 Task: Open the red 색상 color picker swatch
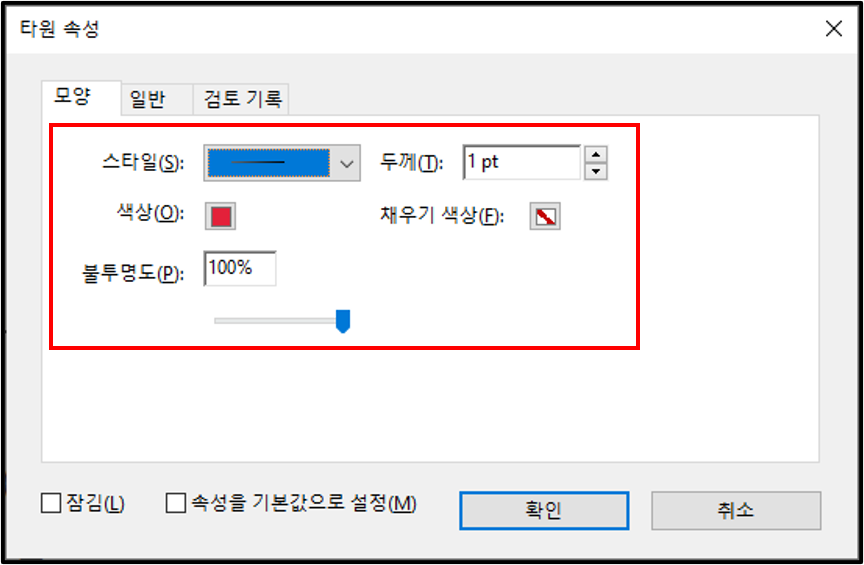pos(220,216)
